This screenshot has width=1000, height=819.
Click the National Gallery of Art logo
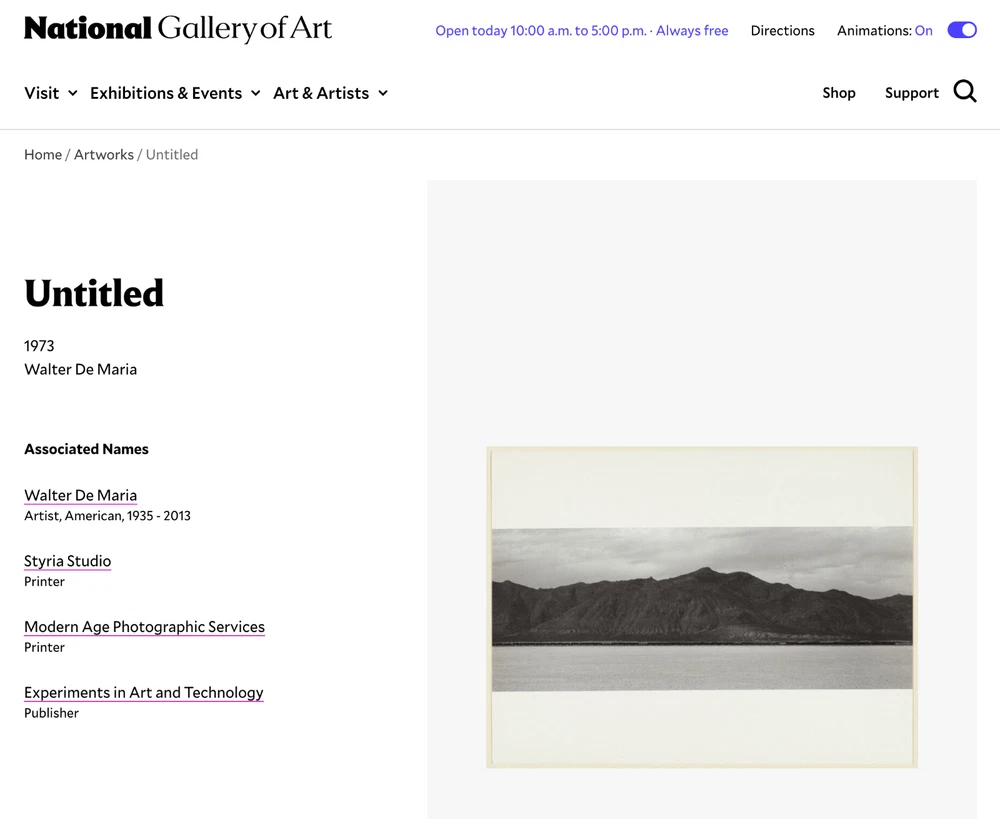tap(178, 29)
